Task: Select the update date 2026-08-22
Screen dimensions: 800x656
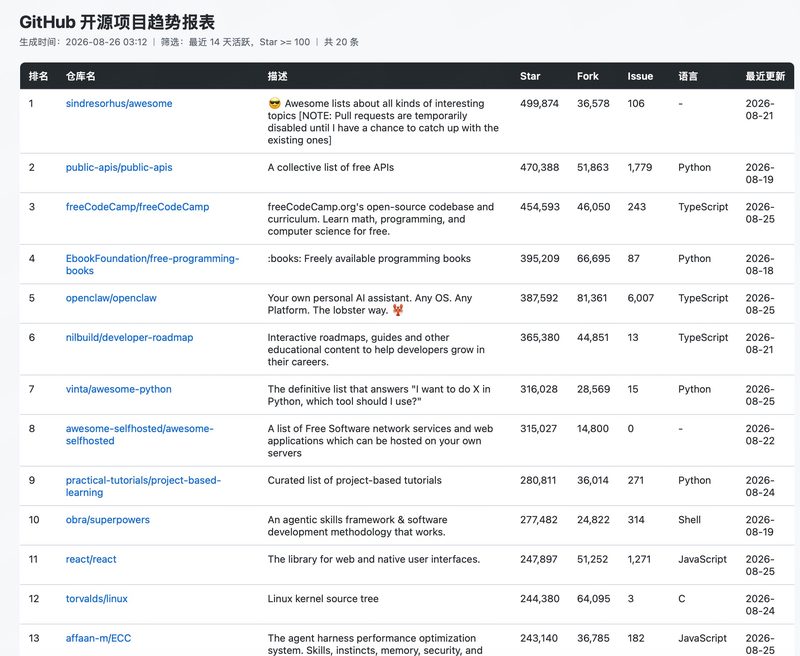Action: coord(760,435)
